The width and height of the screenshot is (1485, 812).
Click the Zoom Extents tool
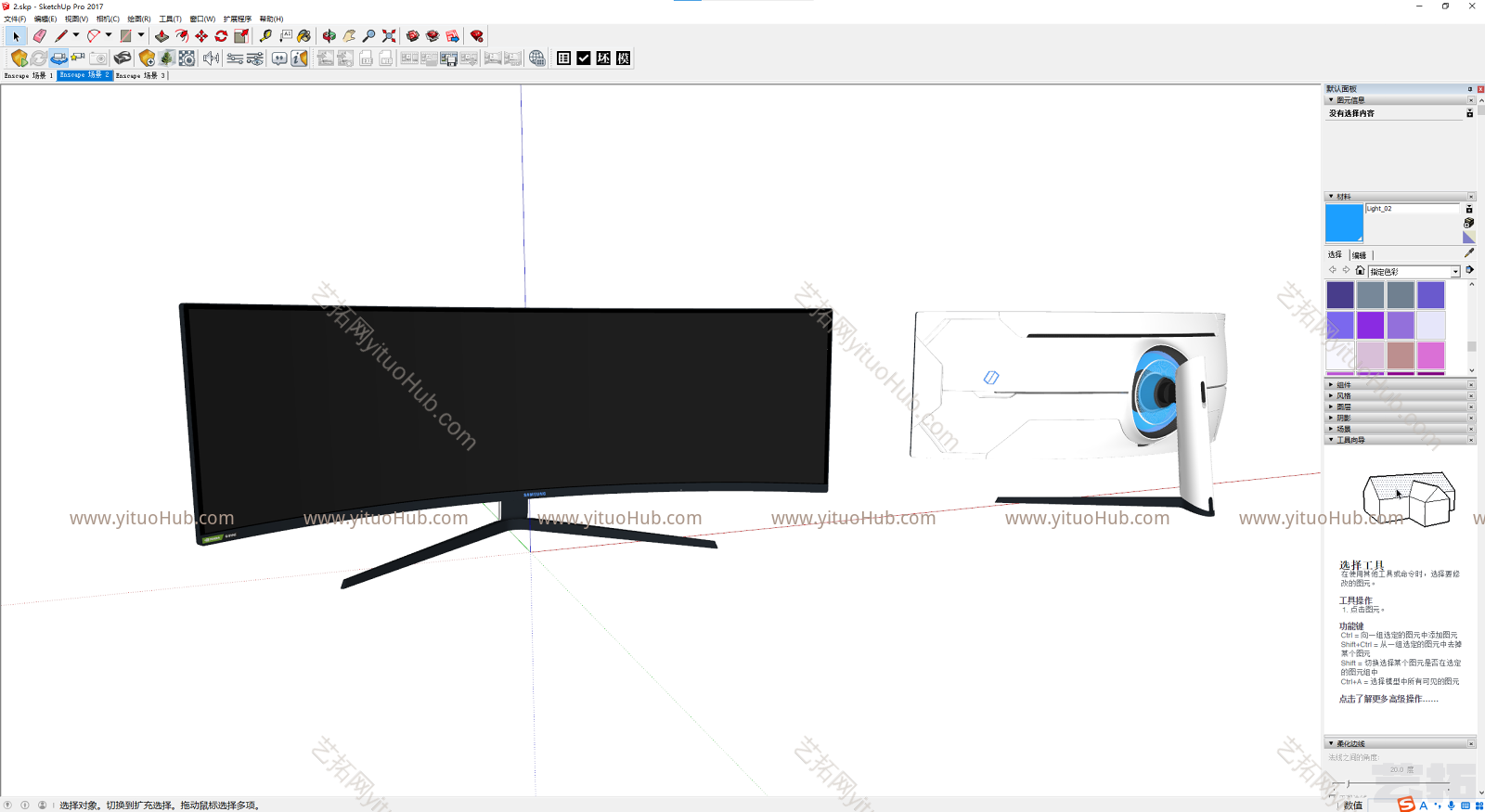point(389,36)
